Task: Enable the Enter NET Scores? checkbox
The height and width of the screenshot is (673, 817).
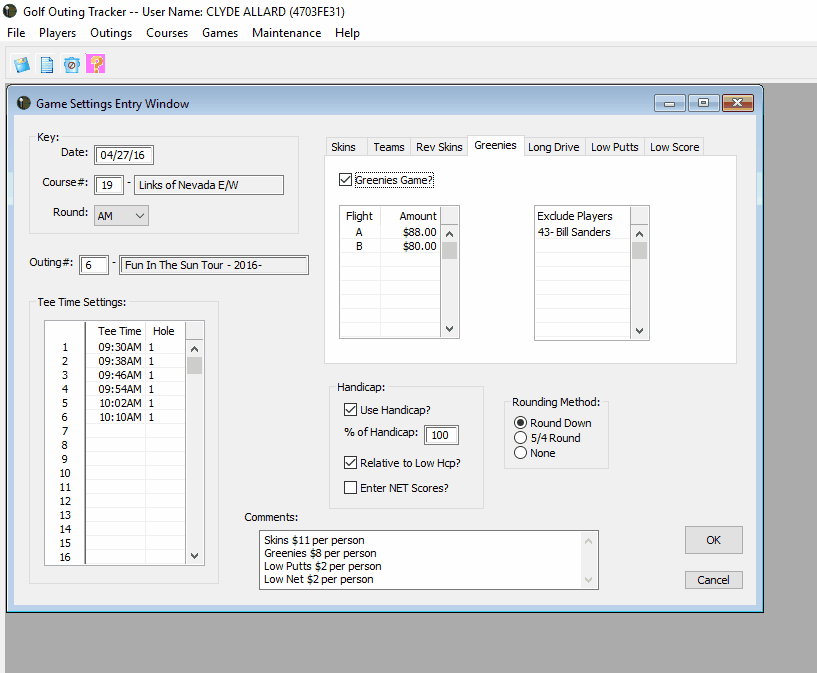Action: point(350,488)
